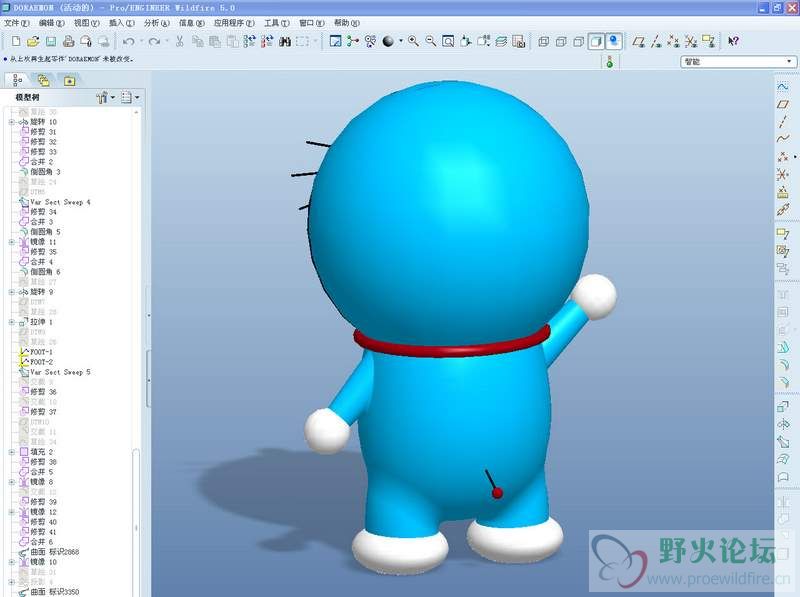This screenshot has width=800, height=597.
Task: Open the 分析 menu
Action: 156,23
